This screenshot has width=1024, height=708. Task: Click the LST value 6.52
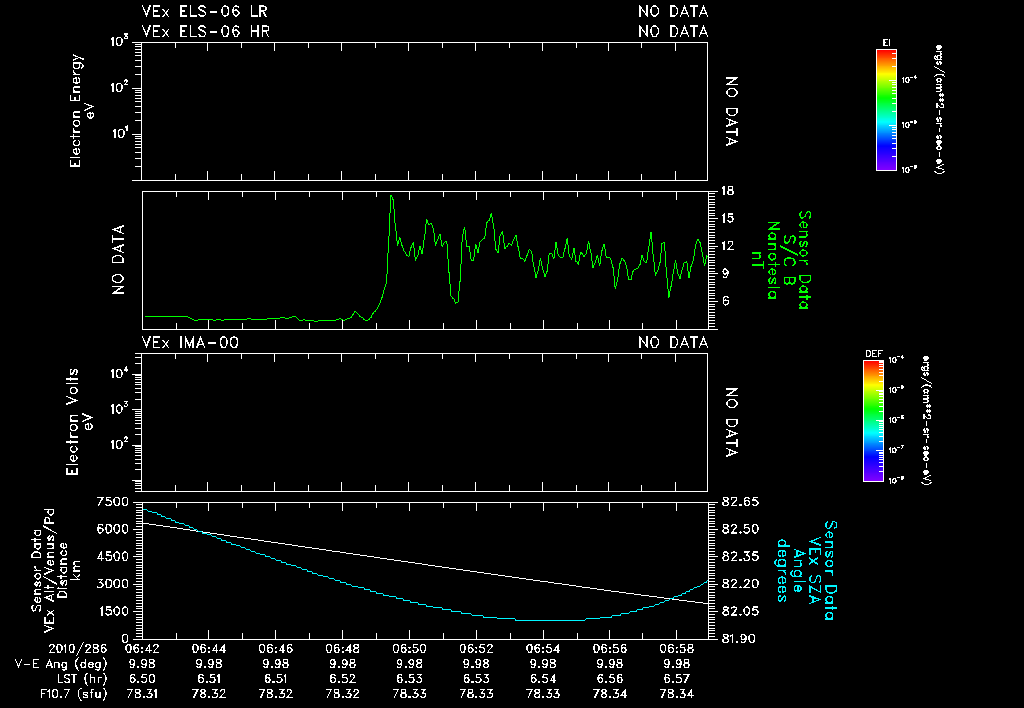click(x=342, y=679)
